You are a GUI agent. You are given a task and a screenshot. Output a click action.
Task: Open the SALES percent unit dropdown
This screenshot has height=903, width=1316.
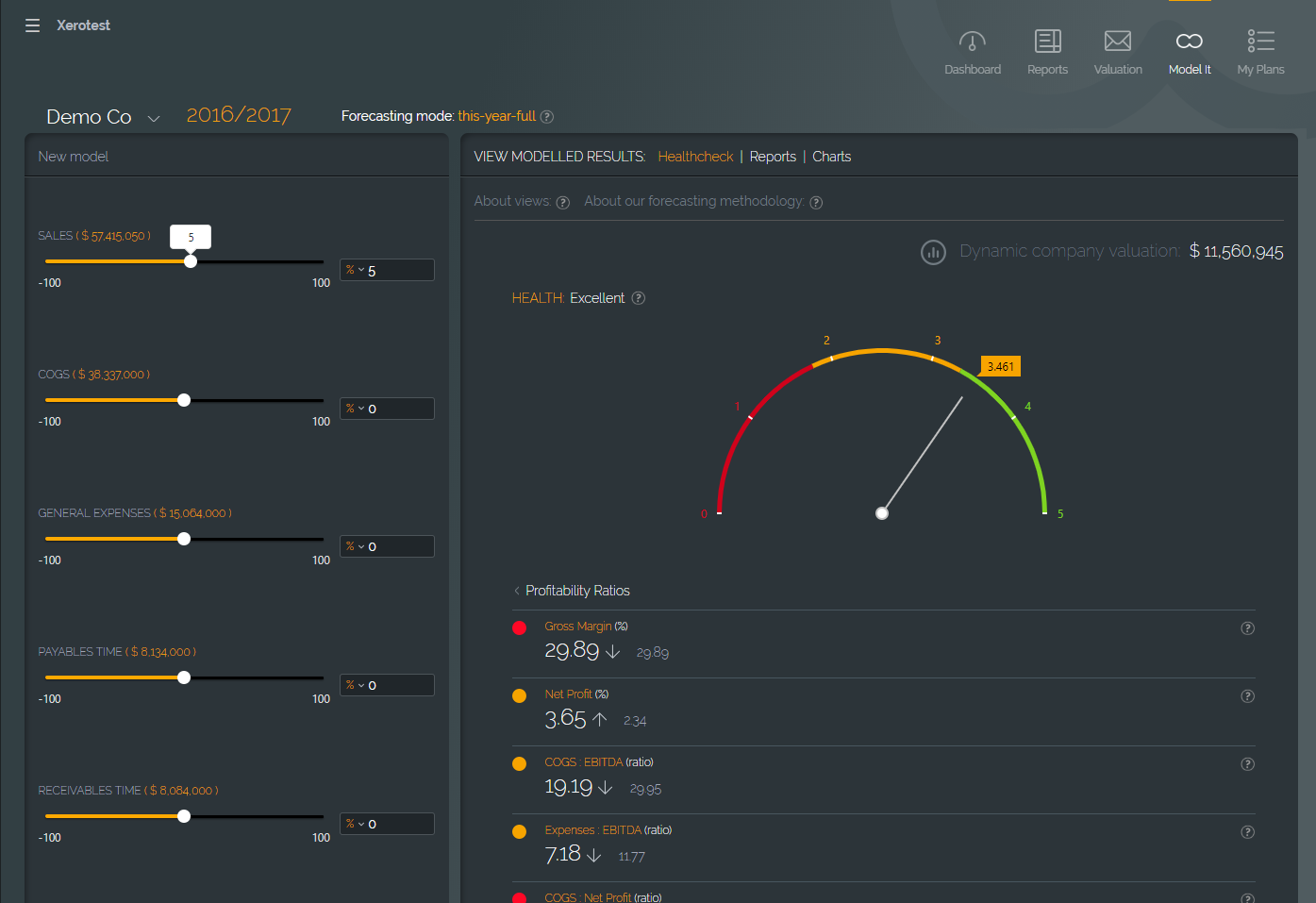tap(355, 270)
